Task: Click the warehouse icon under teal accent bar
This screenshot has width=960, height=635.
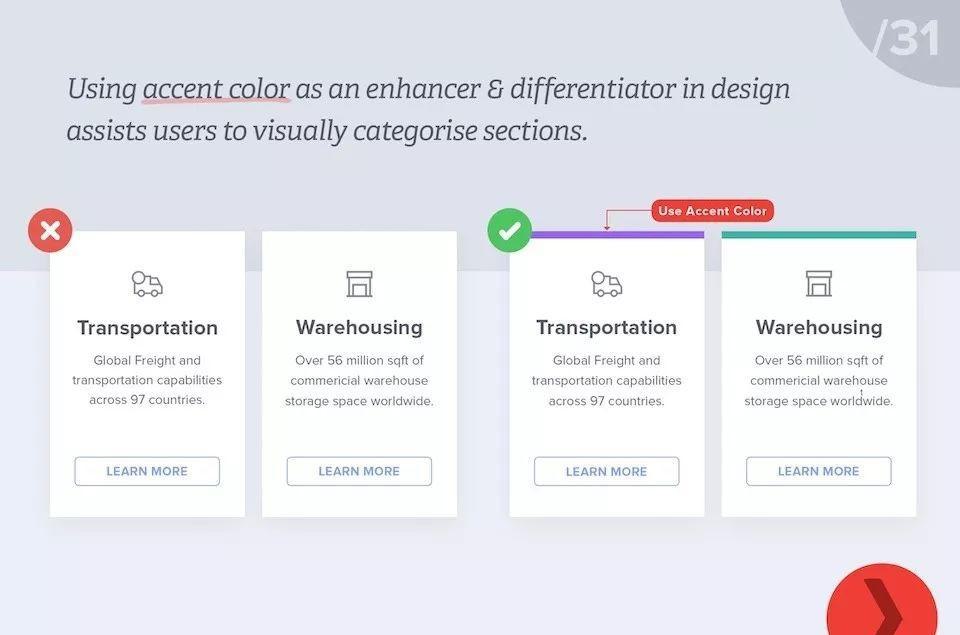Action: (819, 284)
